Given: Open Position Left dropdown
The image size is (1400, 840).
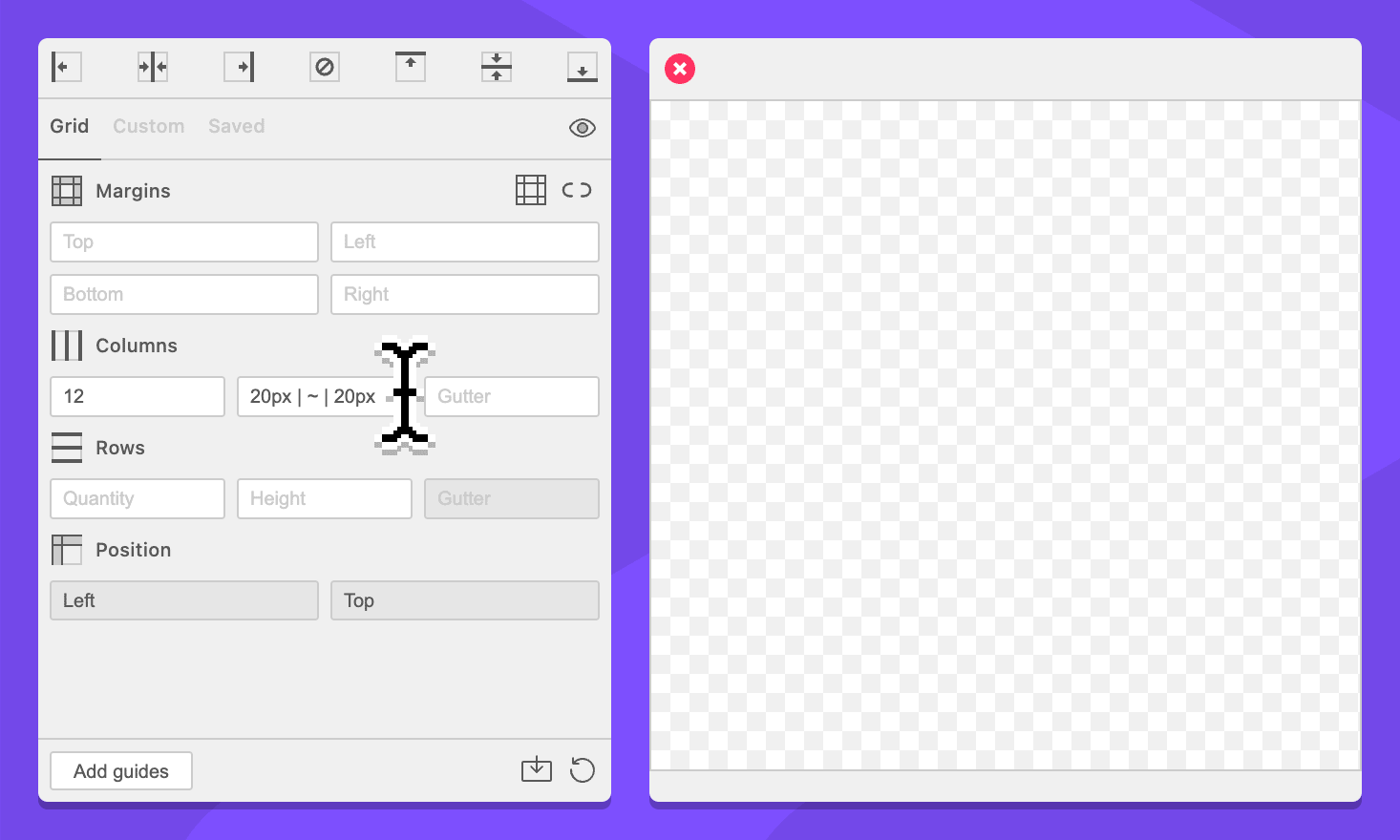Looking at the screenshot, I should [x=184, y=600].
